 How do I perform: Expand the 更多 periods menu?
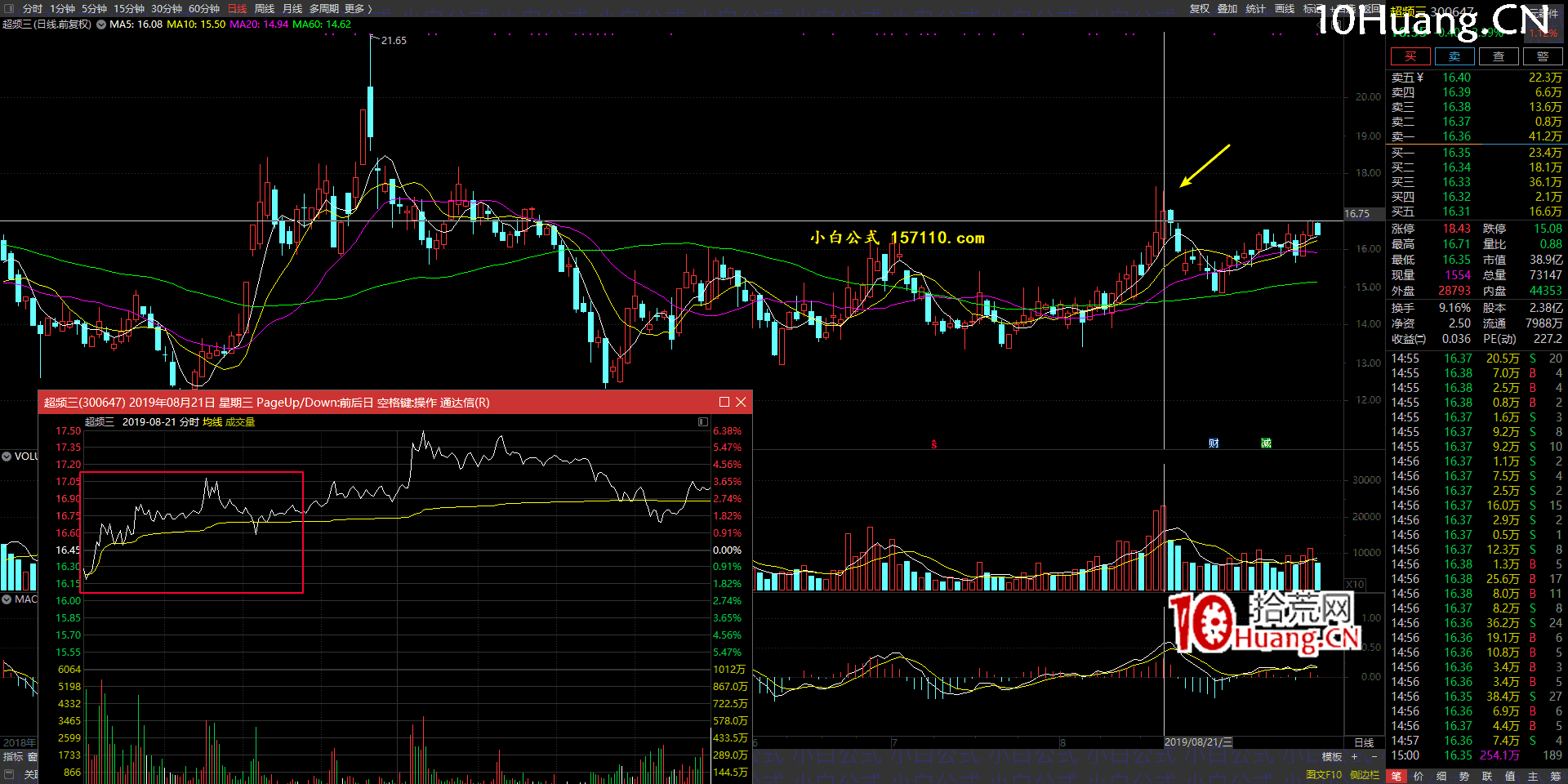coord(358,8)
